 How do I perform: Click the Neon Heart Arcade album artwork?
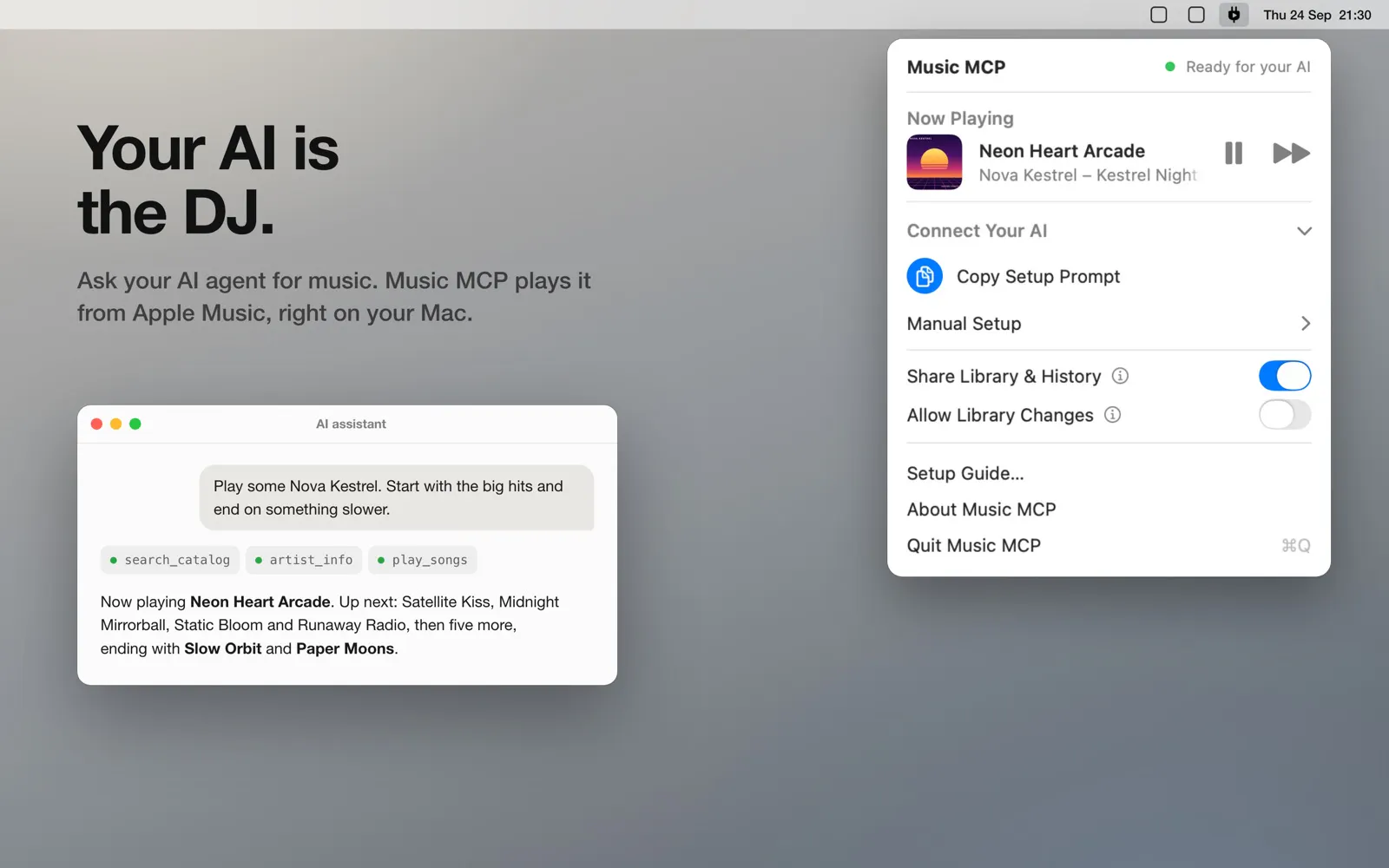click(934, 162)
